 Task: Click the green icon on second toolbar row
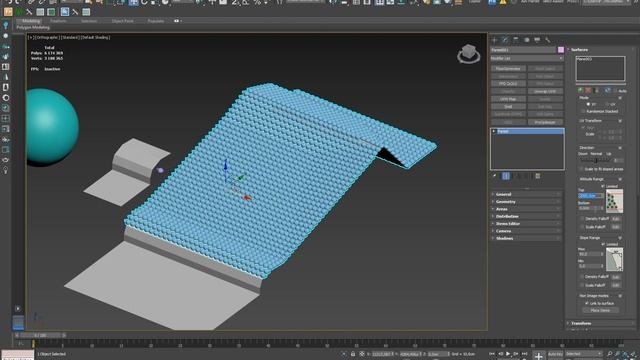(x=18, y=12)
